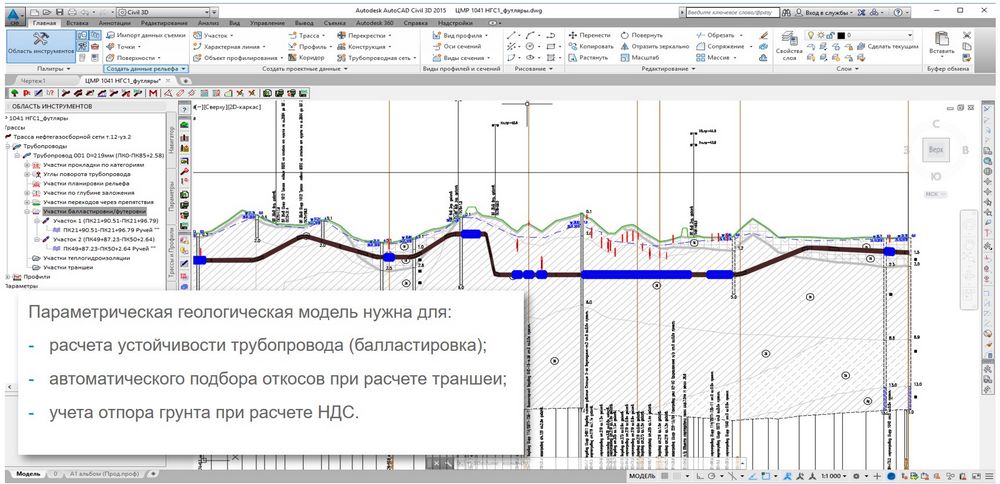This screenshot has height=484, width=1000.
Task: Switch to the Чертеж1 document tab
Action: pyautogui.click(x=34, y=80)
